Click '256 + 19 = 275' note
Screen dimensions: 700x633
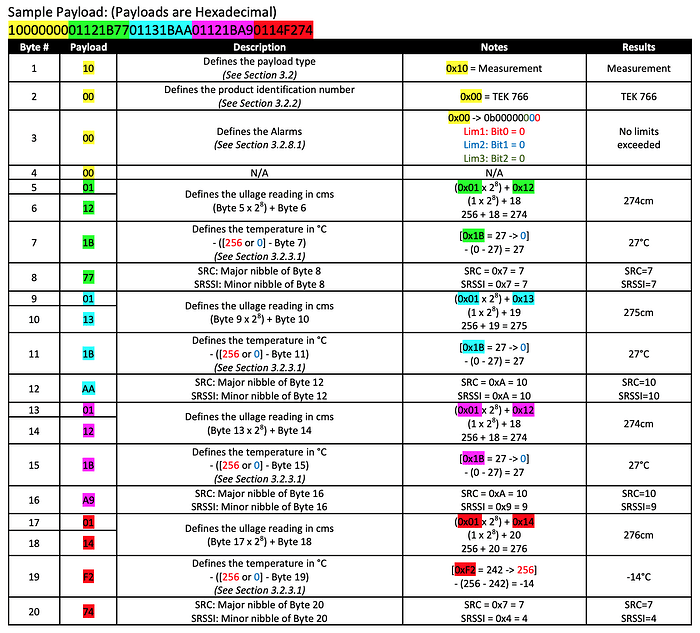pos(494,325)
